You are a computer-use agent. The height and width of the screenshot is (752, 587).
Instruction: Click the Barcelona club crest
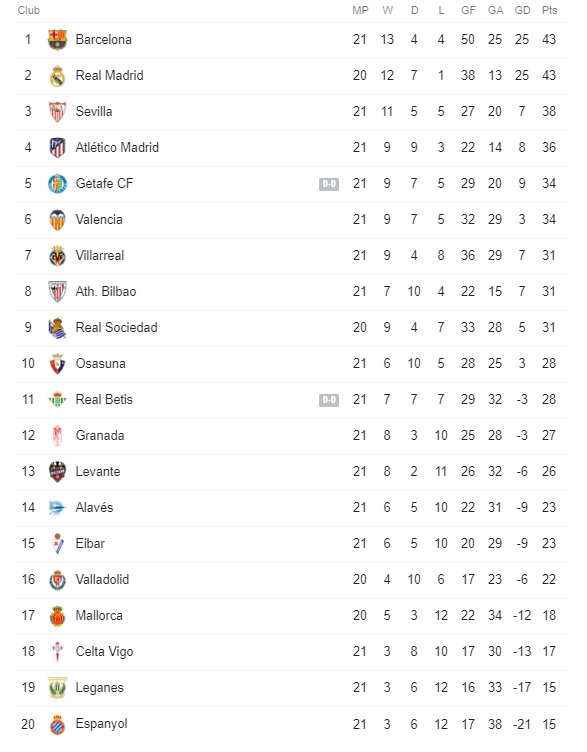(x=57, y=39)
